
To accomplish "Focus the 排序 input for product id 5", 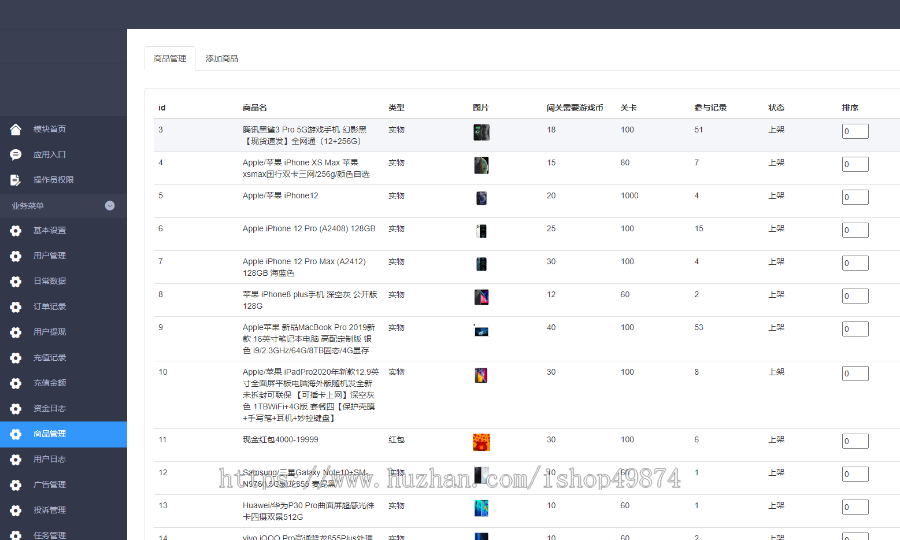I will tap(855, 197).
